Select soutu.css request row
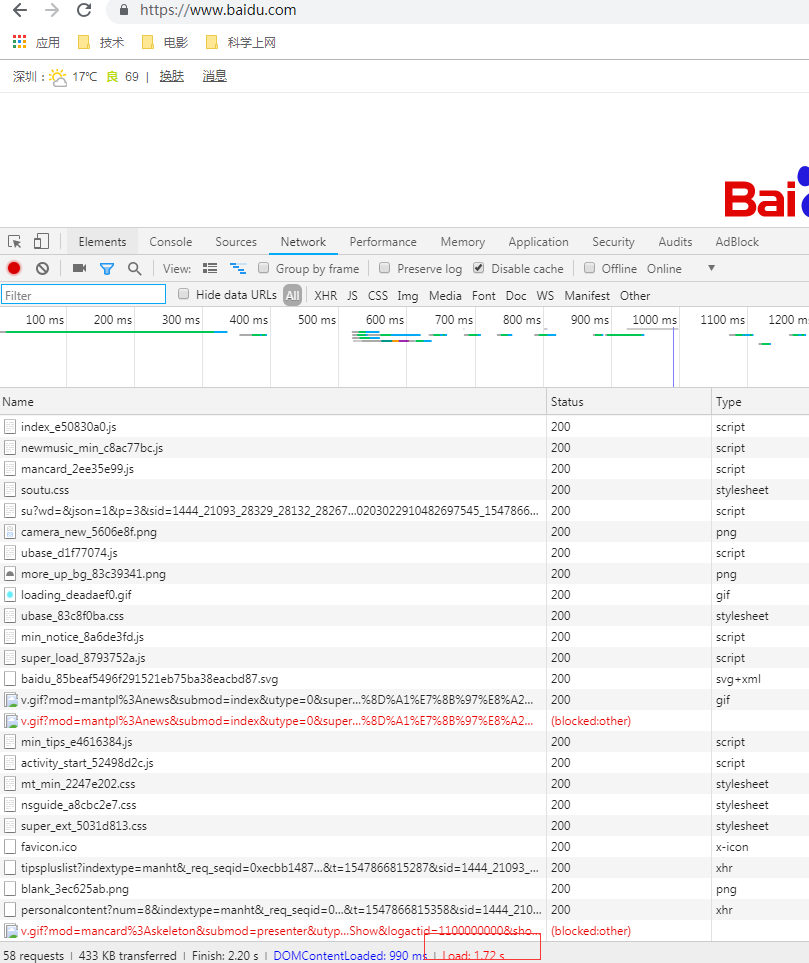 404,489
